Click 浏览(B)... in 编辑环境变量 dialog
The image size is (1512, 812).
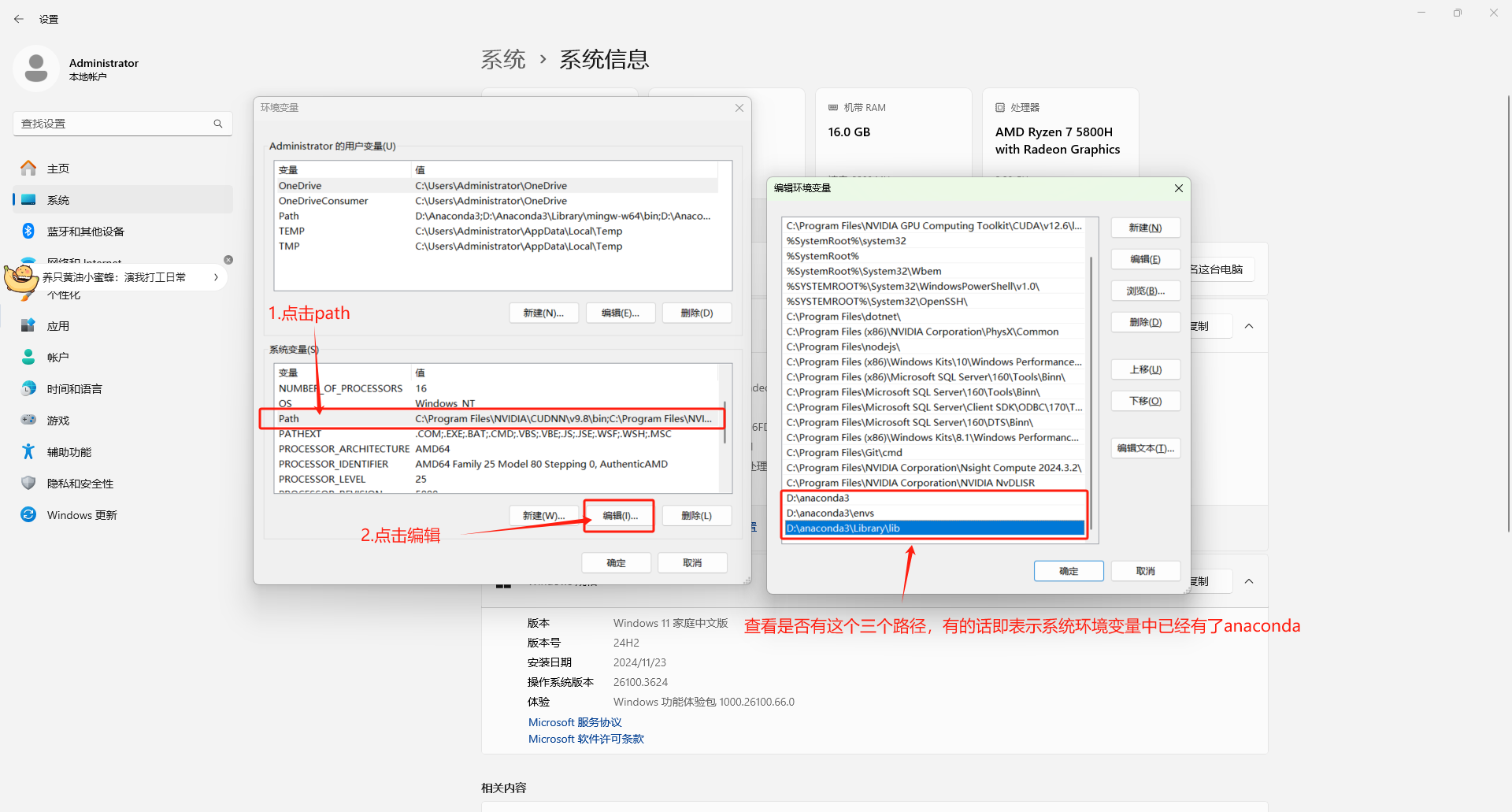pos(1146,291)
